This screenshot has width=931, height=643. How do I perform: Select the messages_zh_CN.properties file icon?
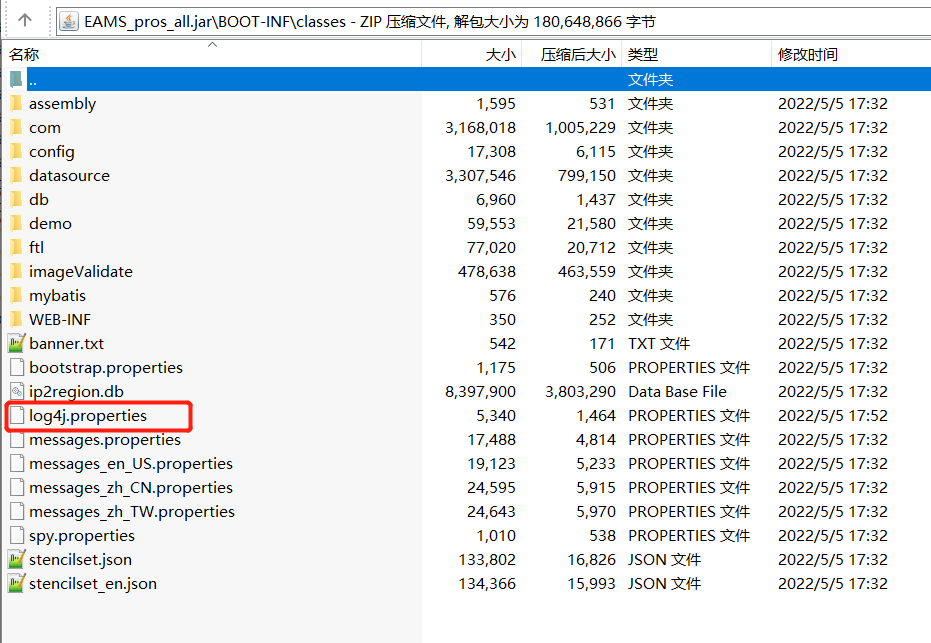coord(17,487)
